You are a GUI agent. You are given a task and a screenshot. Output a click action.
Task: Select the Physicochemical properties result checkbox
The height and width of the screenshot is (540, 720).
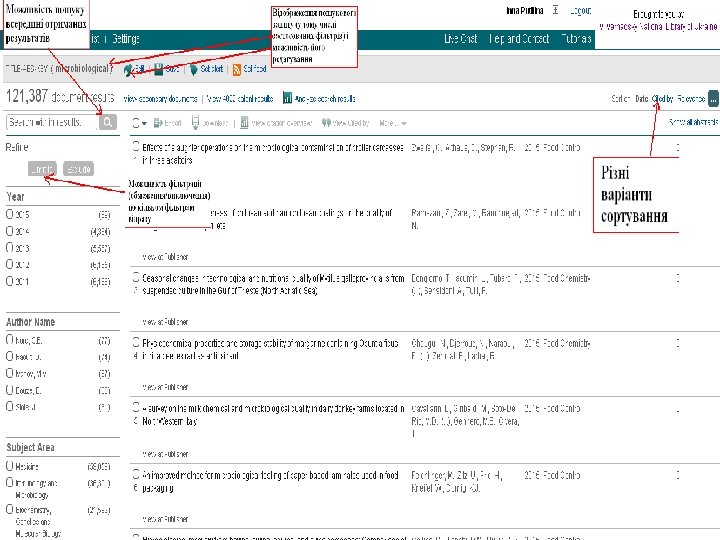tap(136, 342)
